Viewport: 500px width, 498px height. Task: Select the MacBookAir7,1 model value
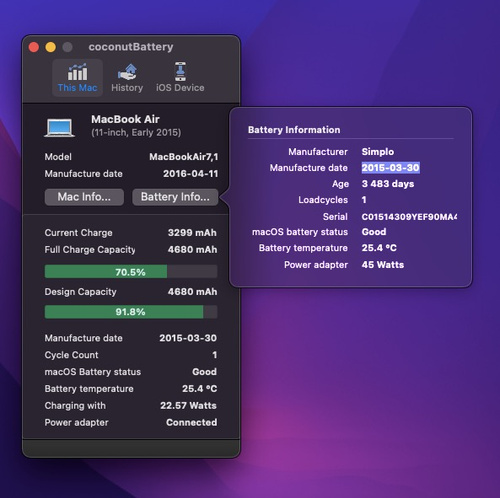click(x=184, y=157)
